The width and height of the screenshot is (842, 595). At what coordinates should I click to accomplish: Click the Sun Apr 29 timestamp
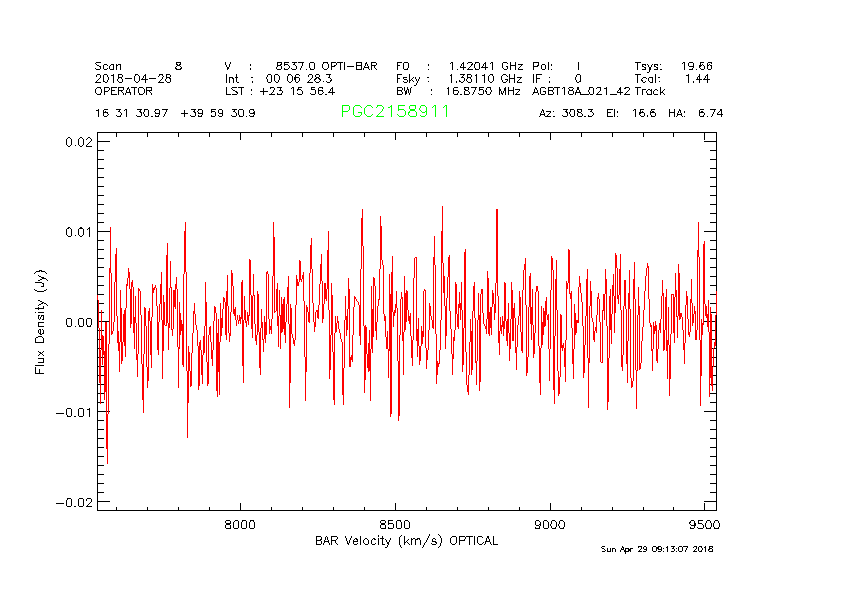point(657,549)
